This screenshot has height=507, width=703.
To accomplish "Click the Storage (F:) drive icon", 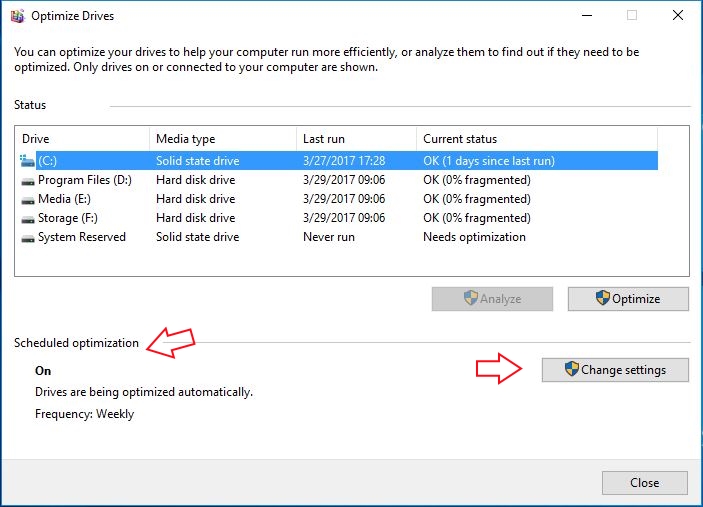I will point(28,219).
